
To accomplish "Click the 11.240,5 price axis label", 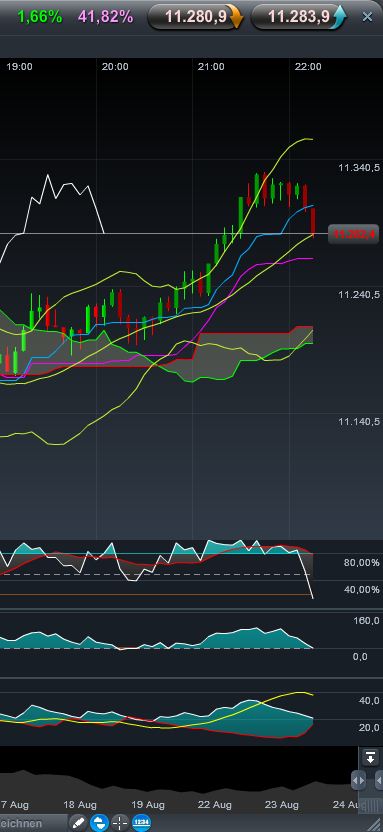I will pyautogui.click(x=359, y=294).
